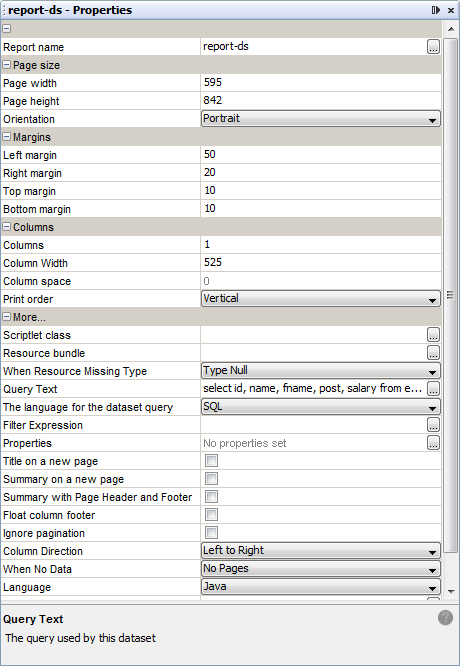Open the When No Data dropdown
Image resolution: width=460 pixels, height=666 pixels.
click(x=321, y=569)
